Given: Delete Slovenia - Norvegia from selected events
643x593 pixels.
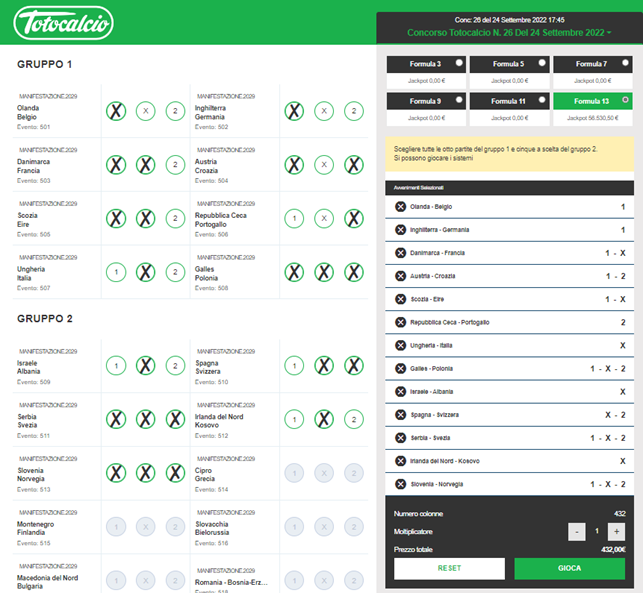Looking at the screenshot, I should (x=400, y=484).
